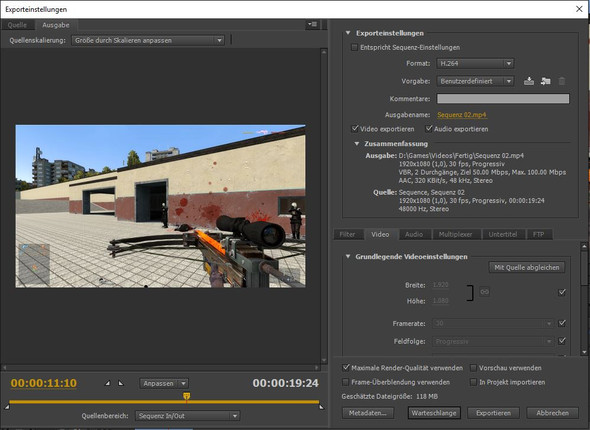The width and height of the screenshot is (590, 430).
Task: Switch to the Ausgabe tab
Action: pyautogui.click(x=56, y=25)
